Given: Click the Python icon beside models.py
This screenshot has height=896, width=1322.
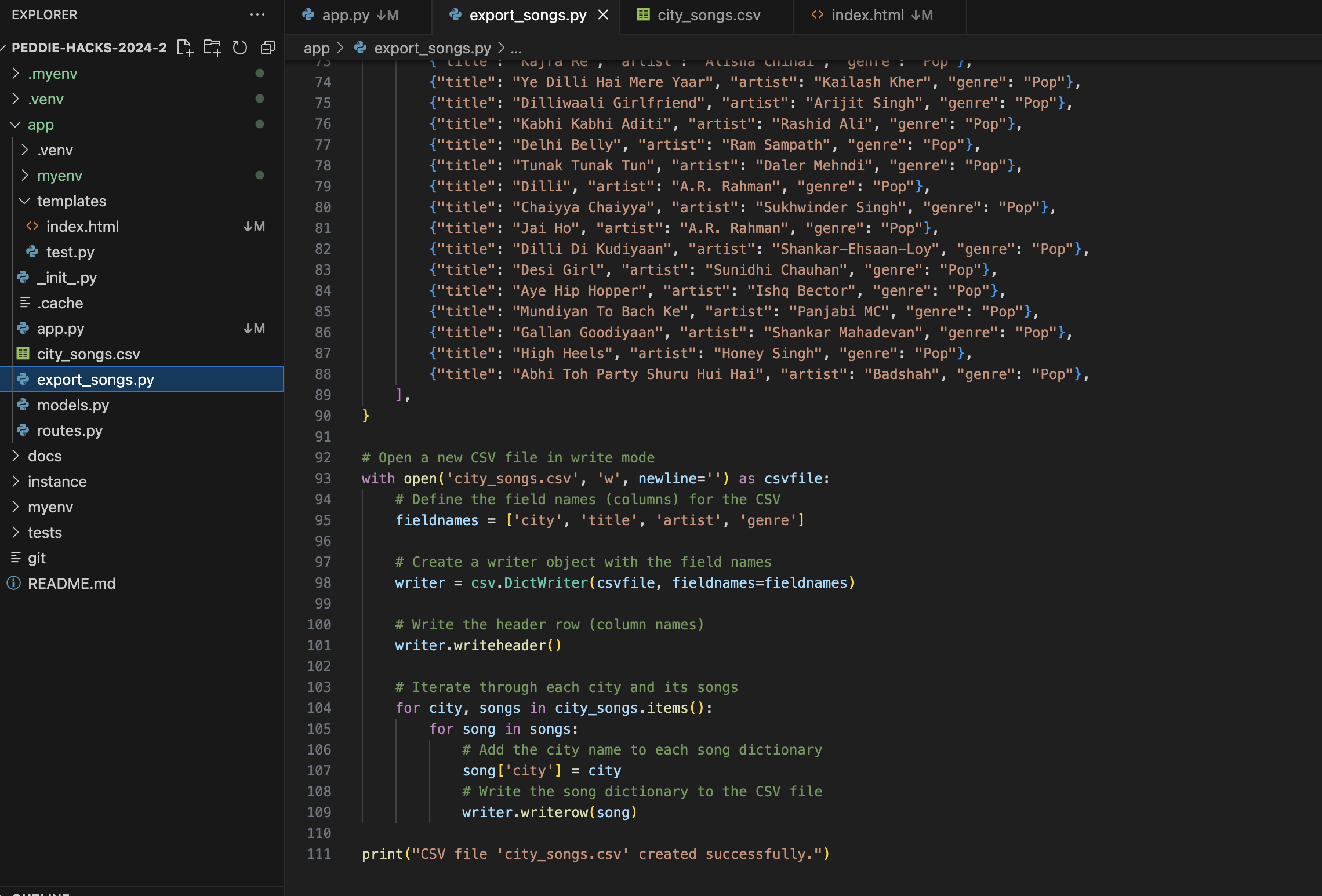Looking at the screenshot, I should 23,405.
